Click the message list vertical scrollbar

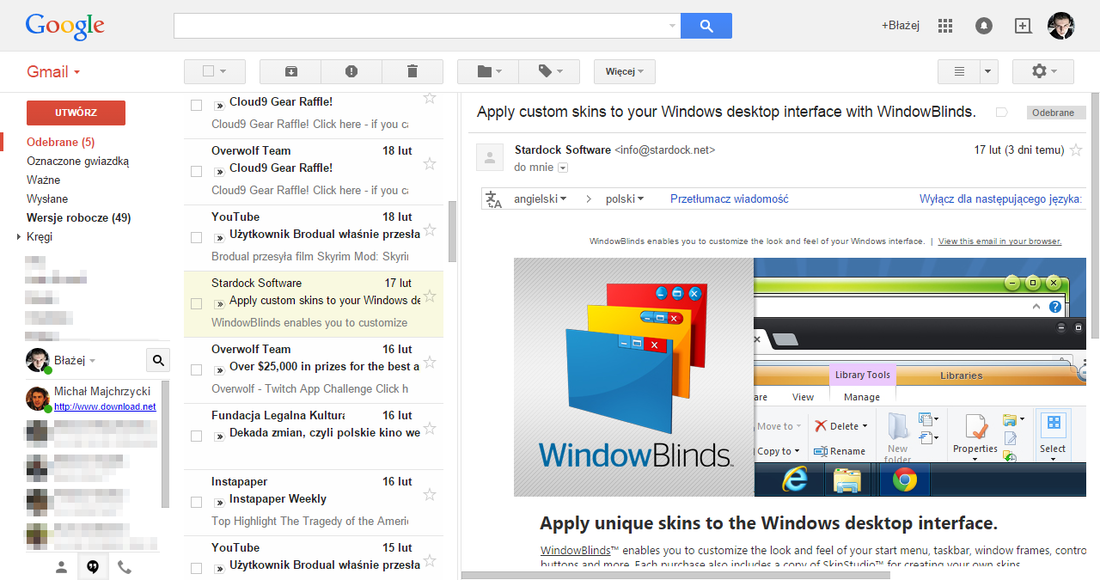click(452, 231)
